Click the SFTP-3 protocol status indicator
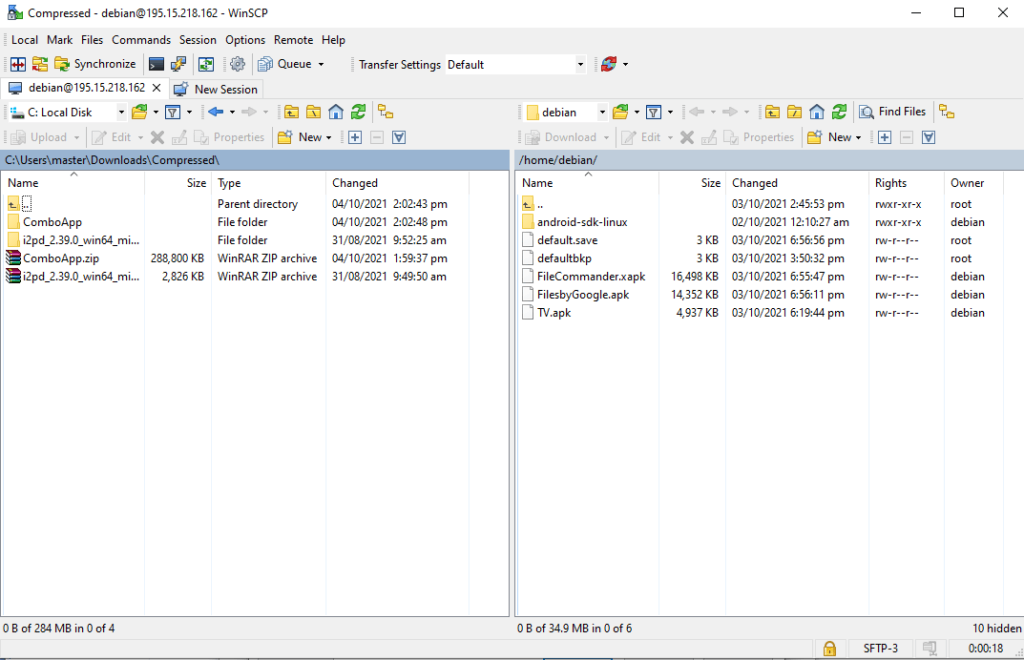Viewport: 1024px width, 660px height. 880,648
